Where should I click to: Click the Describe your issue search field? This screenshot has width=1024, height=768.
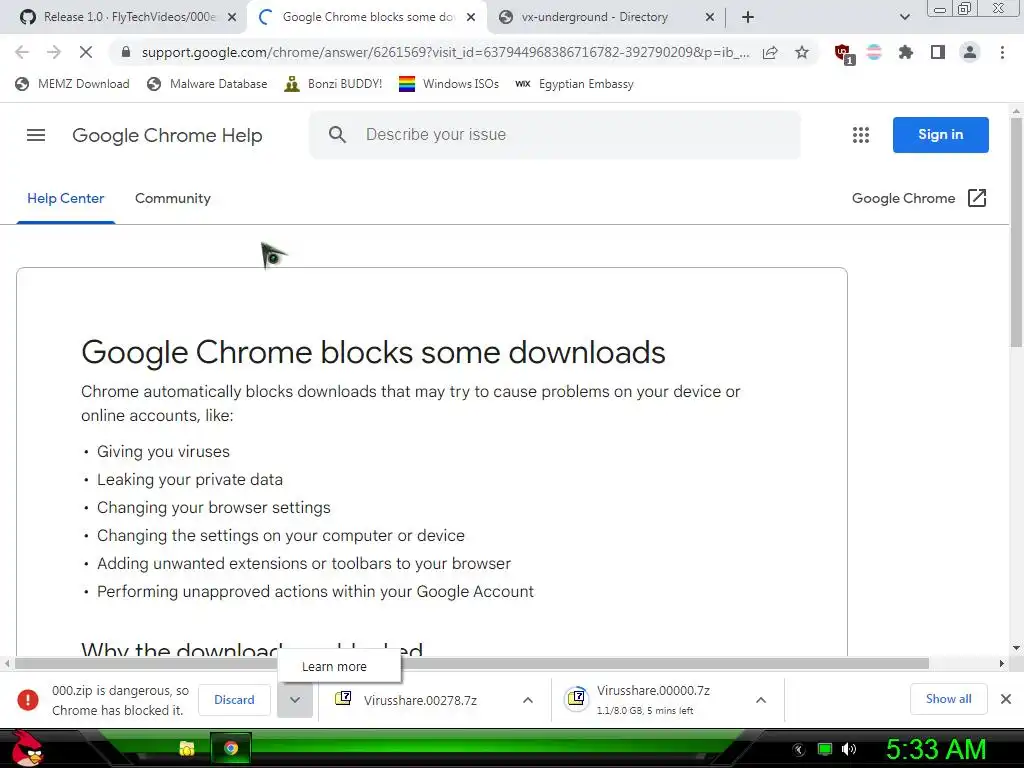tap(555, 135)
